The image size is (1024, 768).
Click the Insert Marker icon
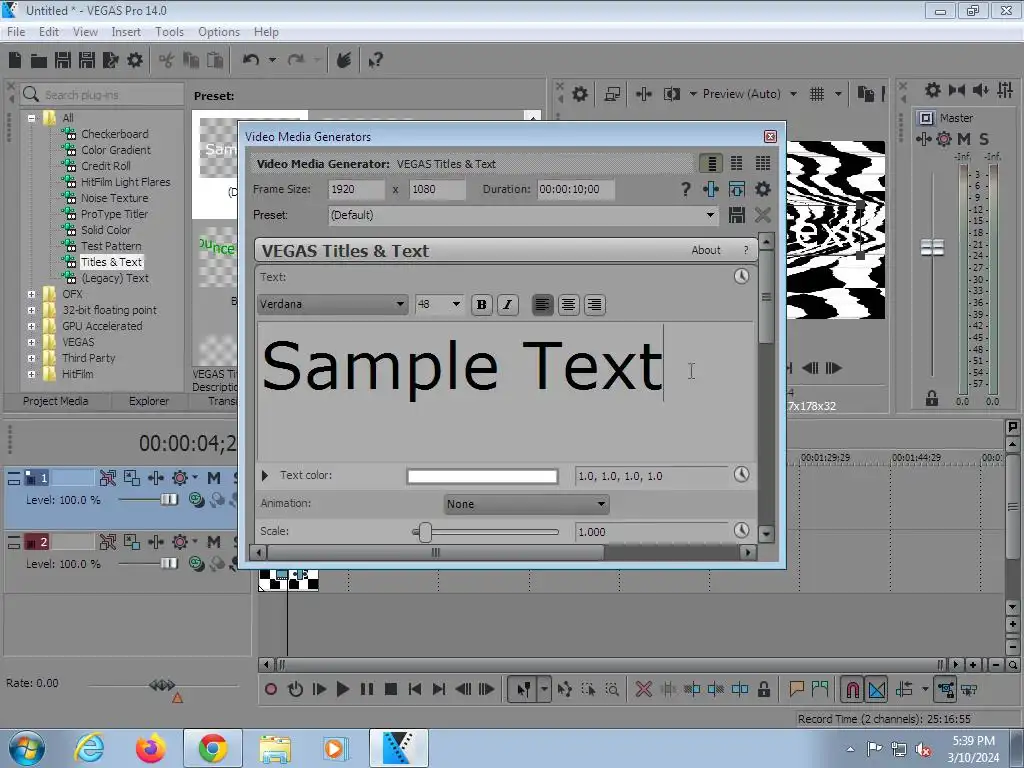(796, 689)
